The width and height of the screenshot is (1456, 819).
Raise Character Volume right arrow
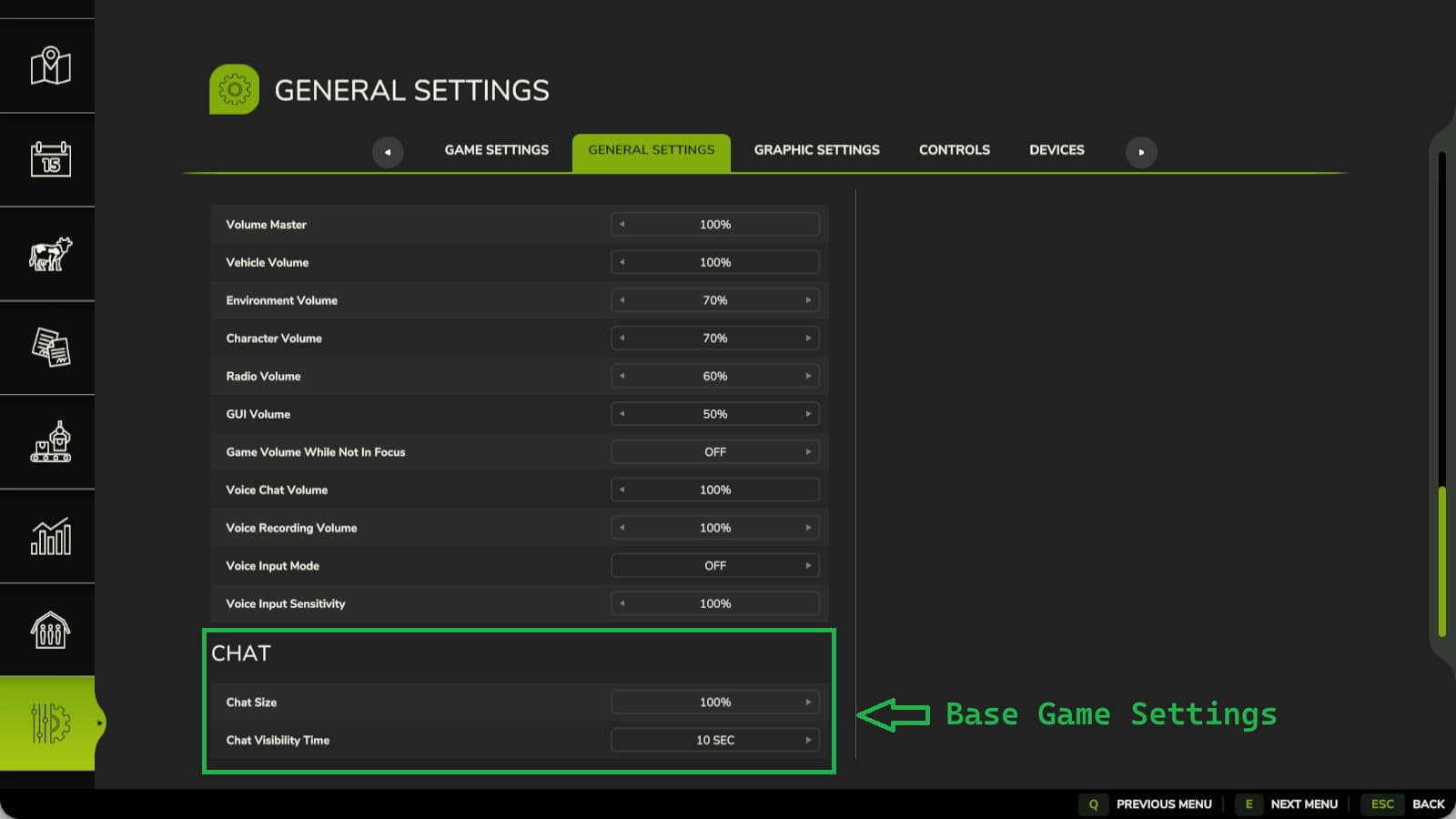[x=808, y=339]
